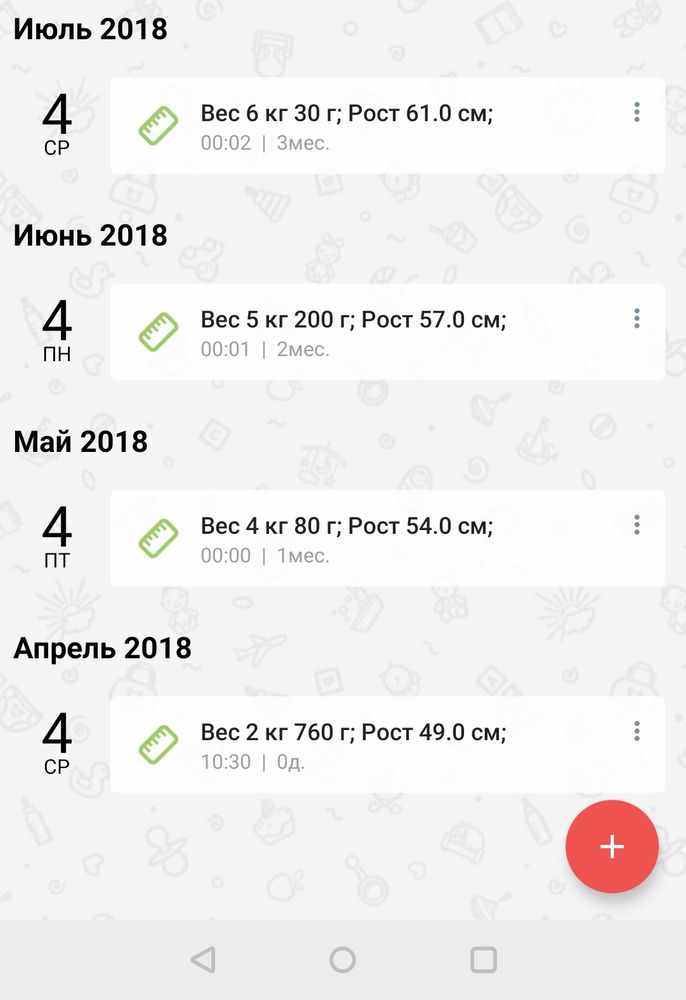Tap the ruler icon on the June 2018 entry

tap(158, 332)
